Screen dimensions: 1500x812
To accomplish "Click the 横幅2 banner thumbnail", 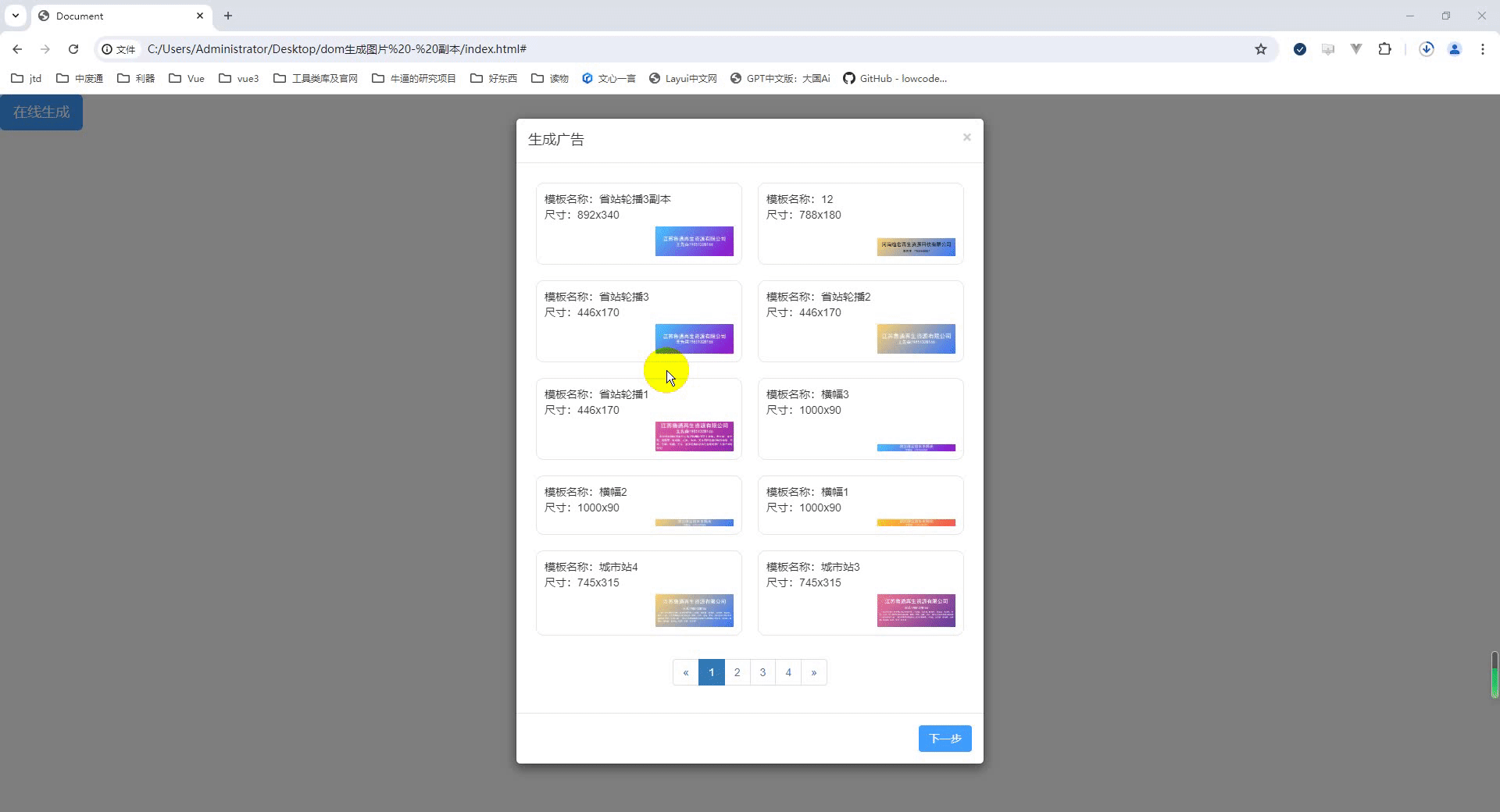I will (695, 523).
